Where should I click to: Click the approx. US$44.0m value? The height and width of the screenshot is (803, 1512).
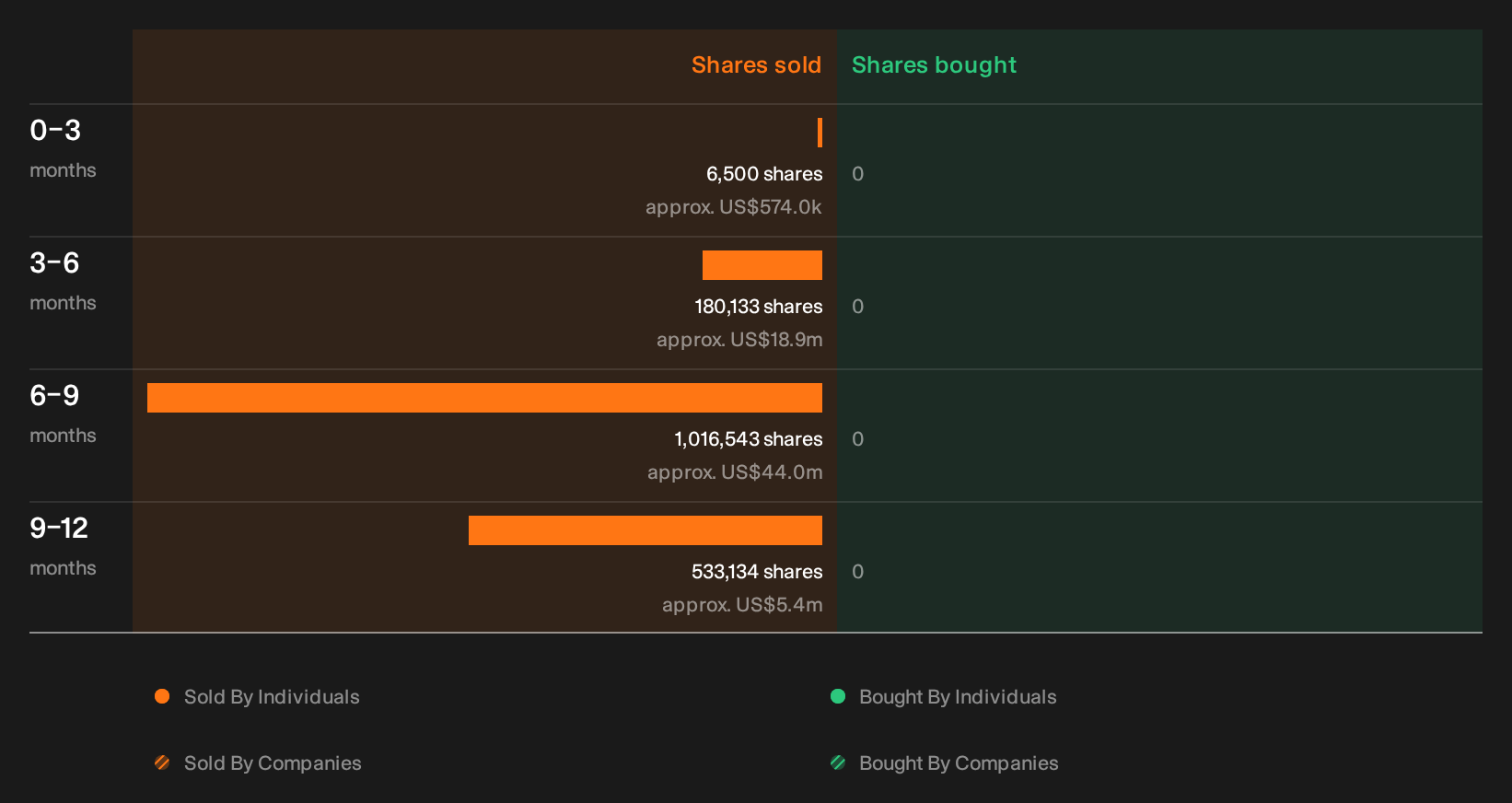[735, 472]
